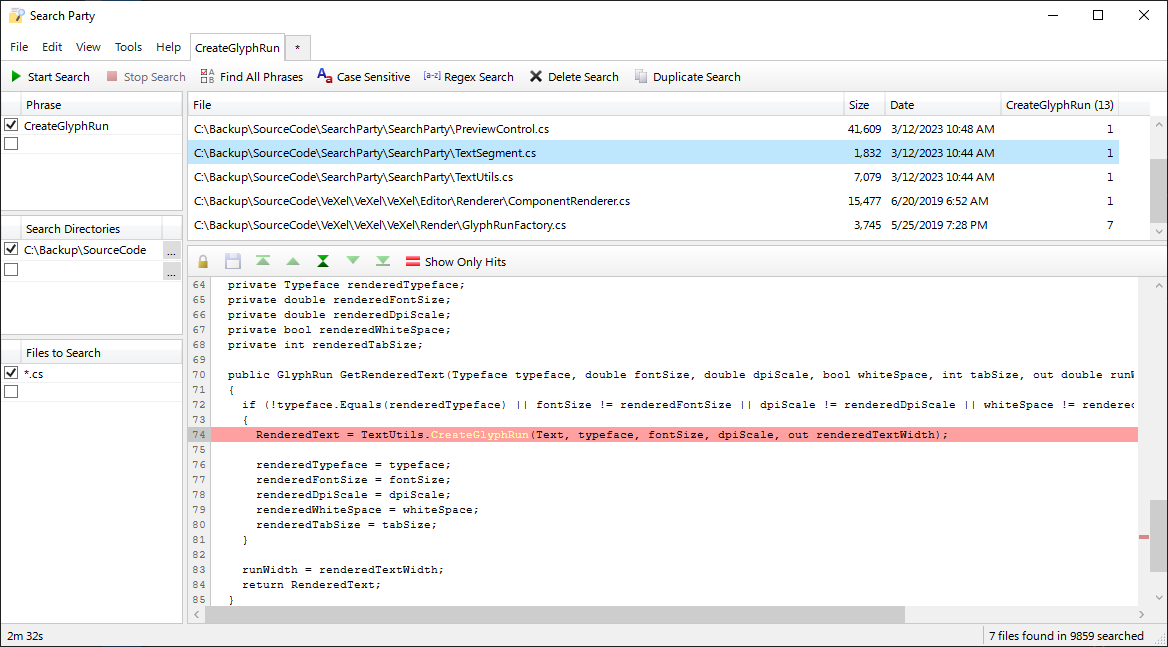Toggle Show Only Hits
The width and height of the screenshot is (1168, 647).
(x=456, y=262)
